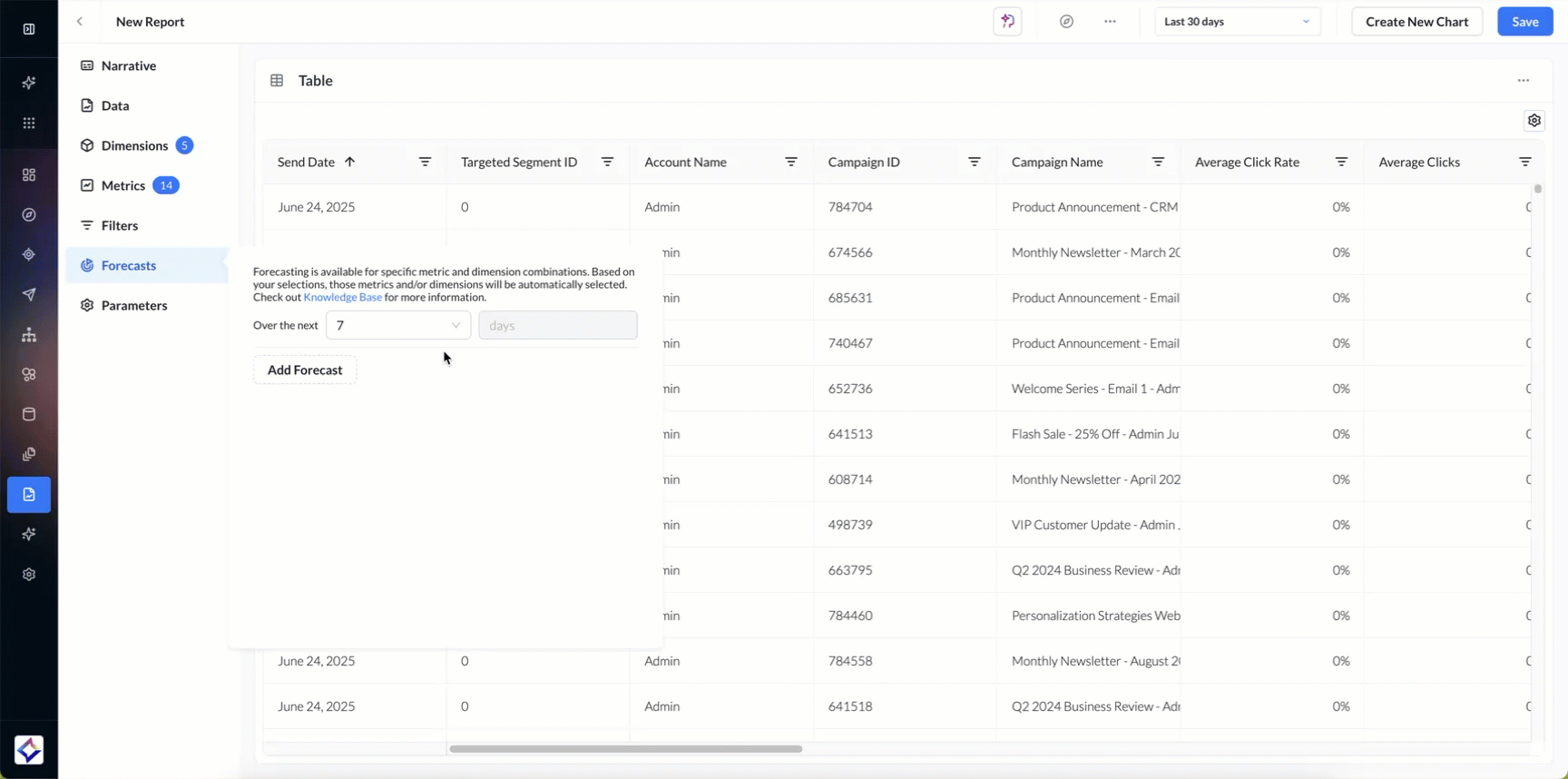Select Metrics in the report side menu
Image resolution: width=1568 pixels, height=779 pixels.
(x=123, y=185)
